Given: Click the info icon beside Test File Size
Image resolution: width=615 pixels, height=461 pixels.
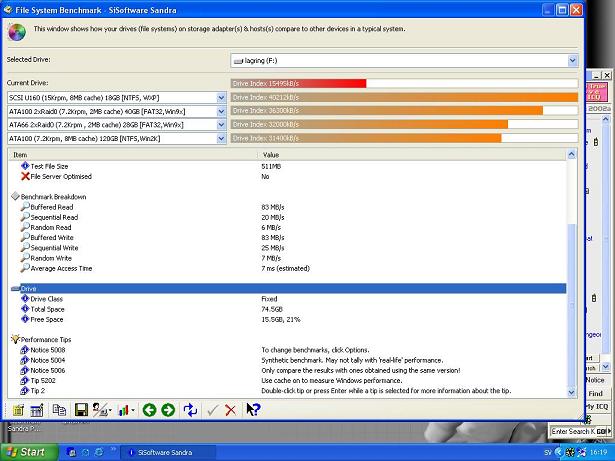Looking at the screenshot, I should 25,166.
